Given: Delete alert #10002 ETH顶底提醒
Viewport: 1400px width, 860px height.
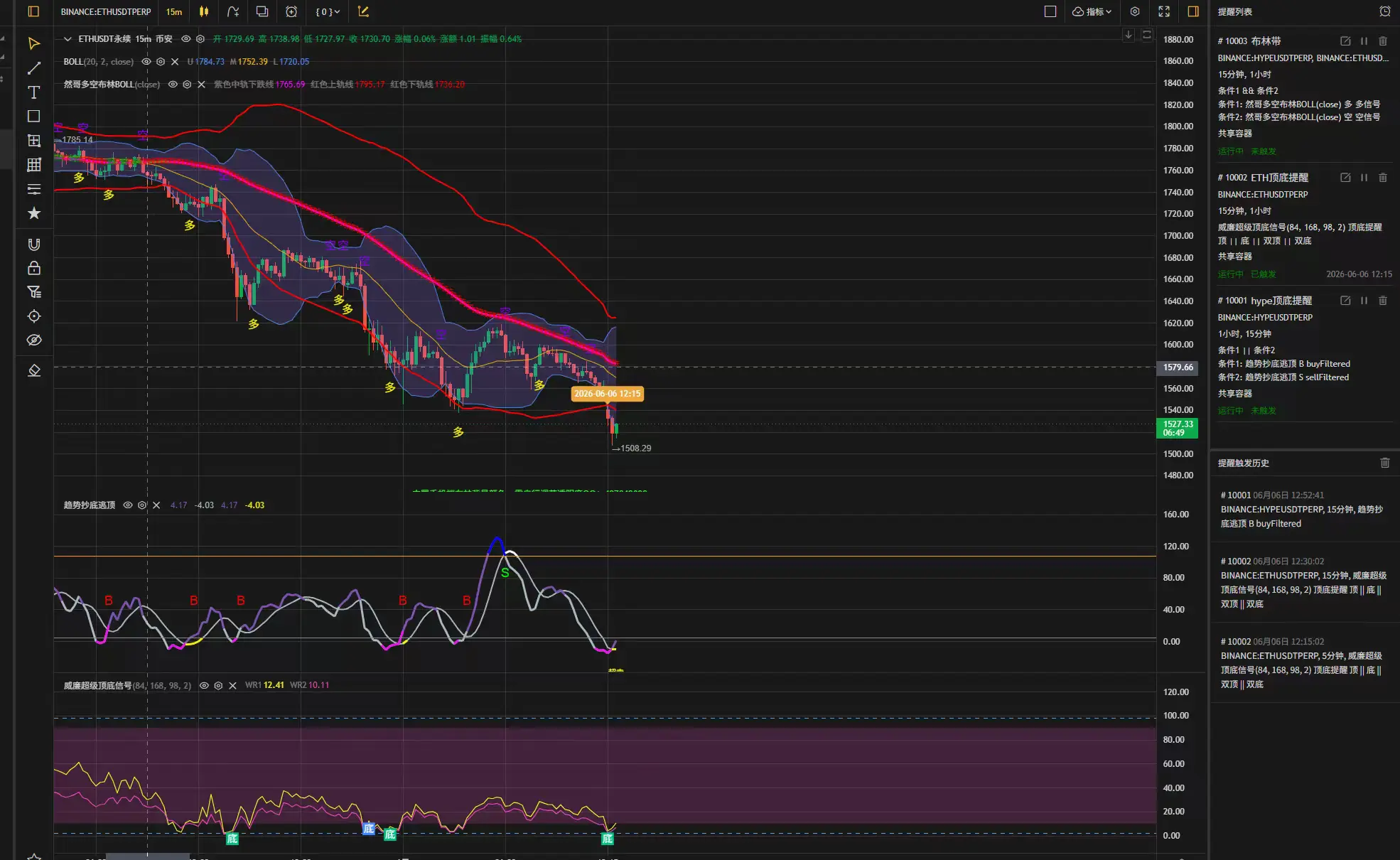Looking at the screenshot, I should (x=1383, y=178).
